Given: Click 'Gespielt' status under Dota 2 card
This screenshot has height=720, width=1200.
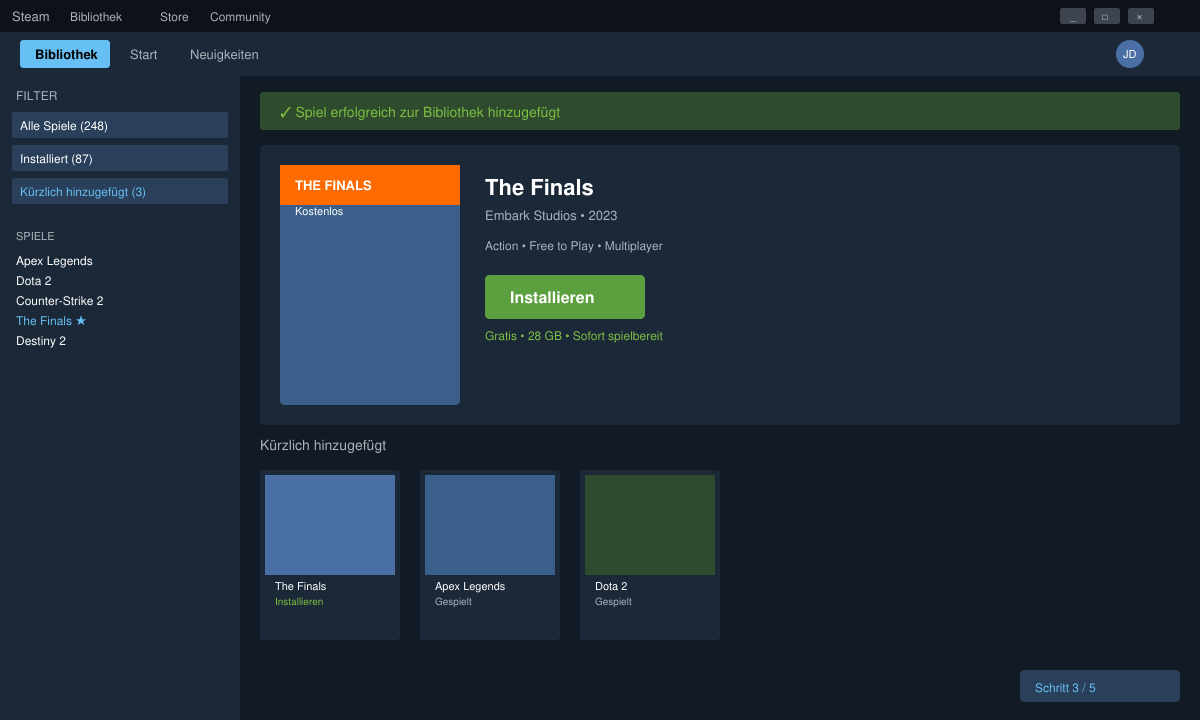Looking at the screenshot, I should (x=613, y=602).
